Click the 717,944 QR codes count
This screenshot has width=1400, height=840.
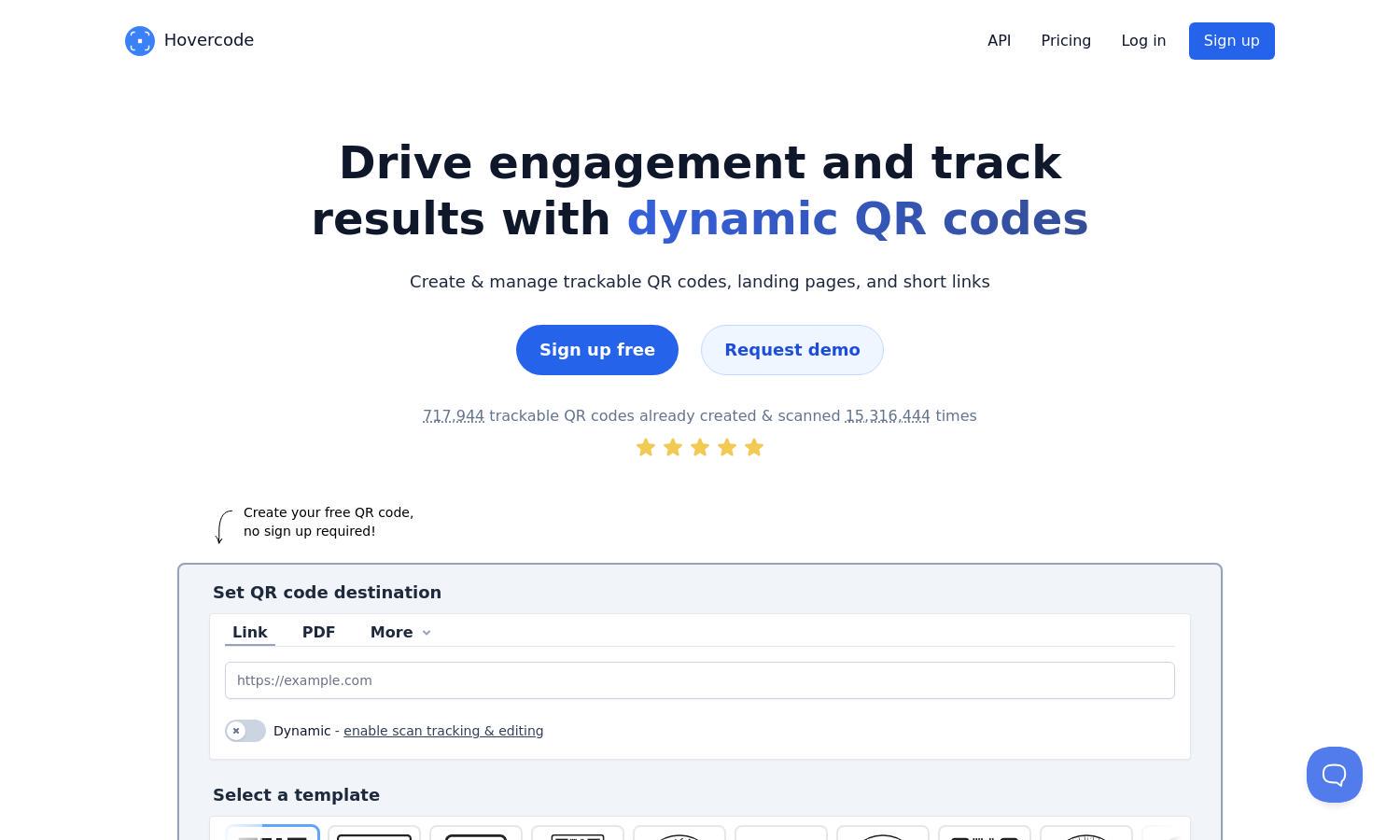click(454, 416)
